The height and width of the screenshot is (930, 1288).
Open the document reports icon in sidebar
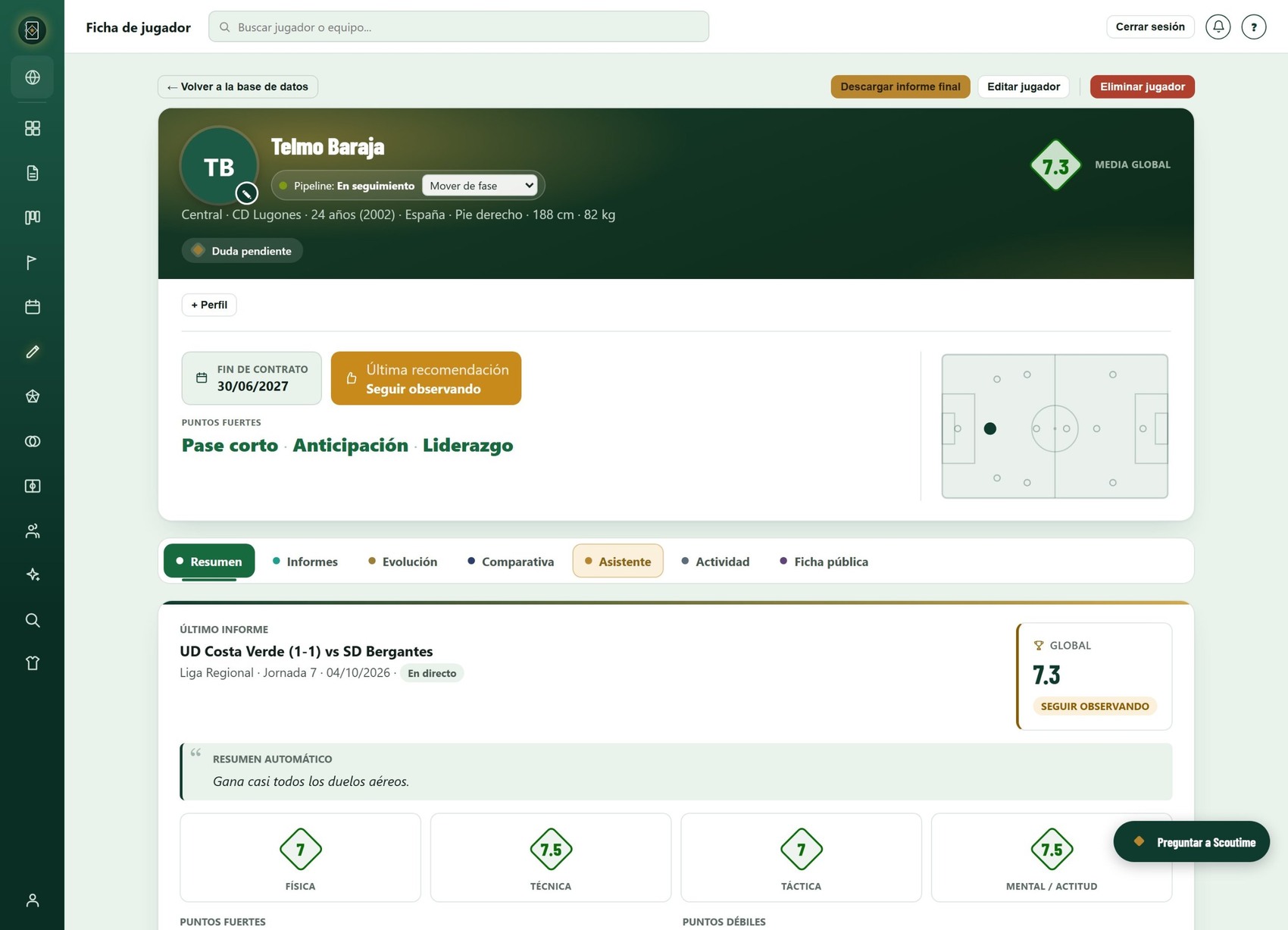pos(32,173)
